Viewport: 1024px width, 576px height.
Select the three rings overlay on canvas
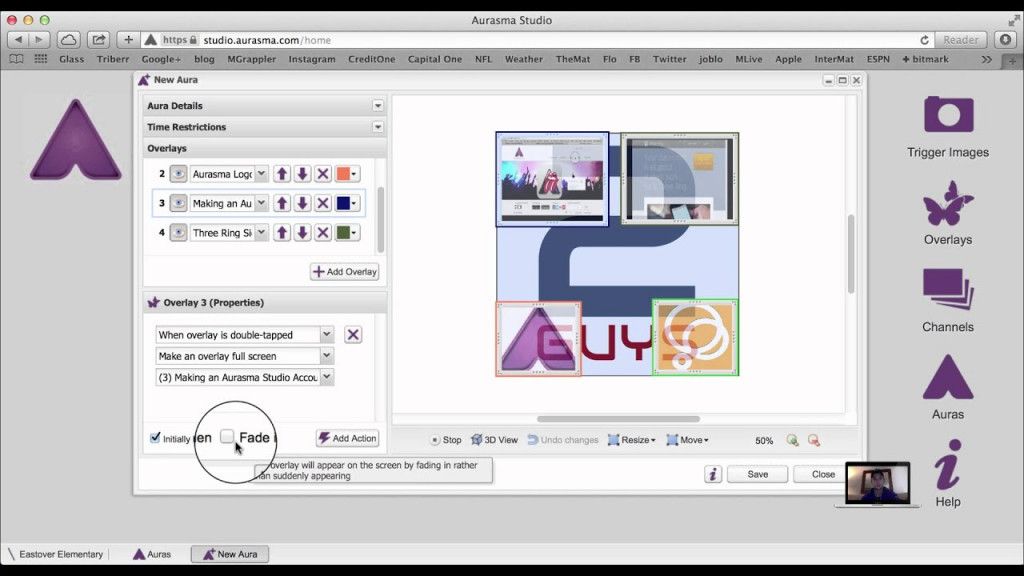coord(695,337)
